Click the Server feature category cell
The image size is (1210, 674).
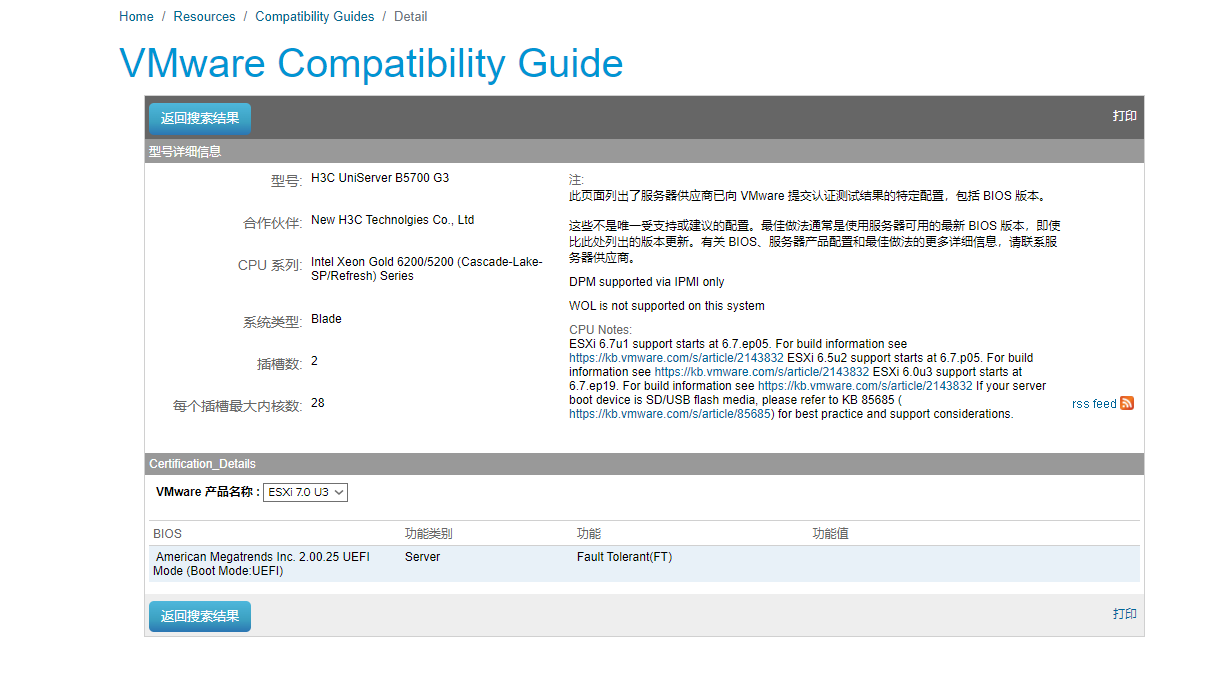(422, 557)
